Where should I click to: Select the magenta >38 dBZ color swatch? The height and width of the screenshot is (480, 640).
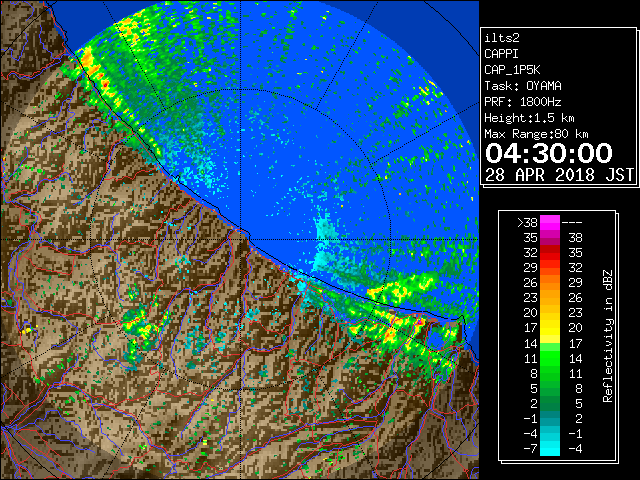550,222
